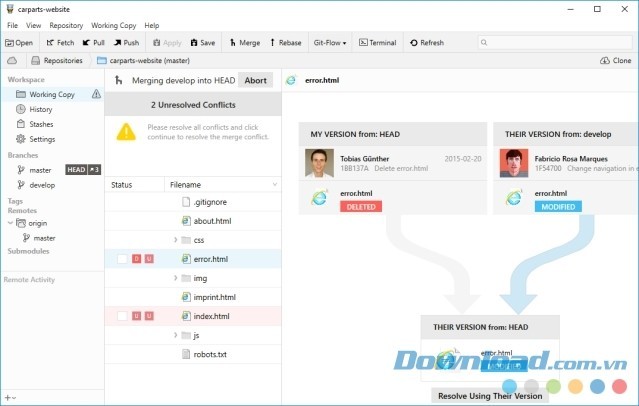The width and height of the screenshot is (639, 406).
Task: Click the Refresh icon
Action: click(415, 43)
